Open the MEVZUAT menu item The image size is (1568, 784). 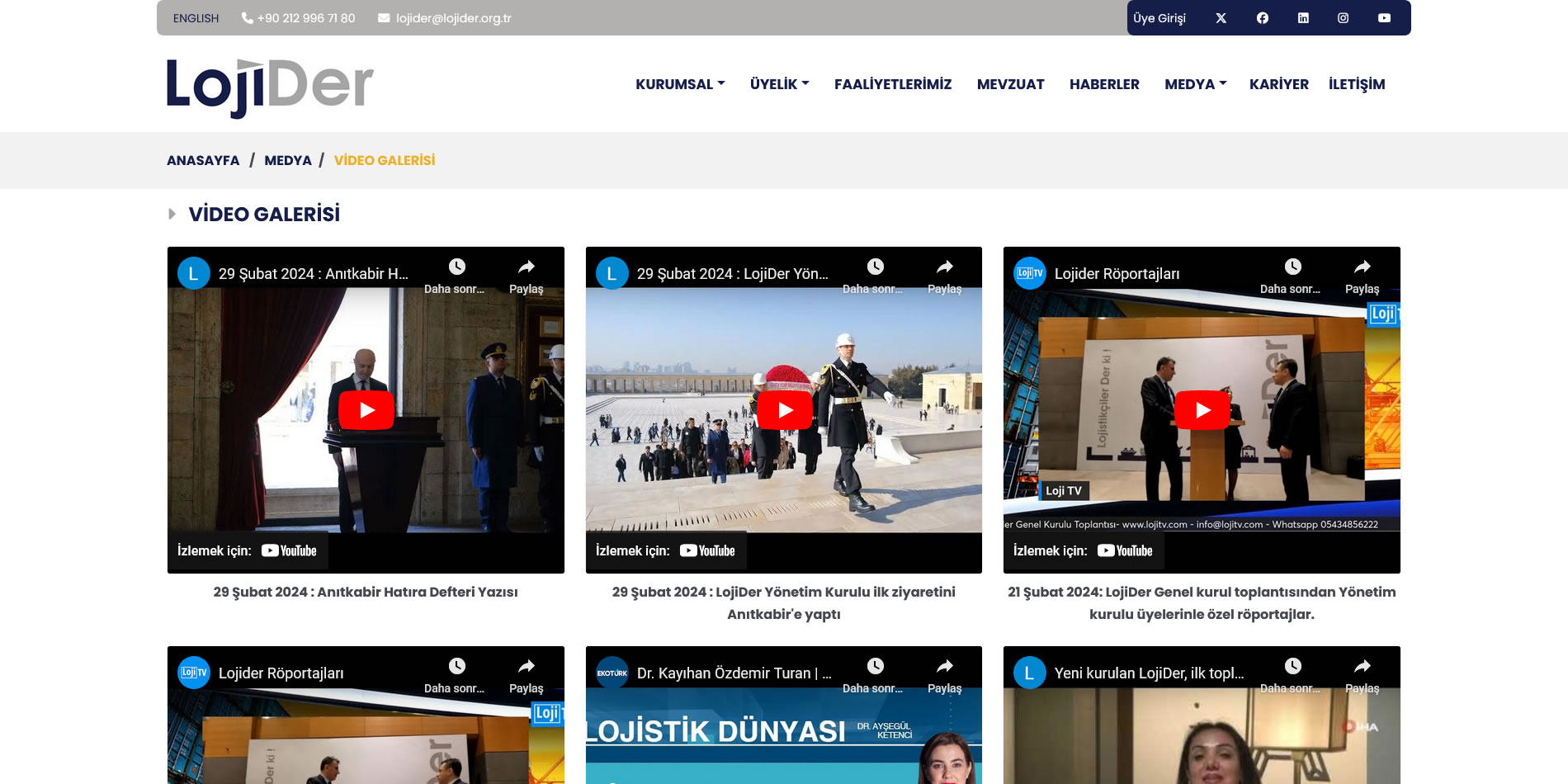pos(1010,84)
